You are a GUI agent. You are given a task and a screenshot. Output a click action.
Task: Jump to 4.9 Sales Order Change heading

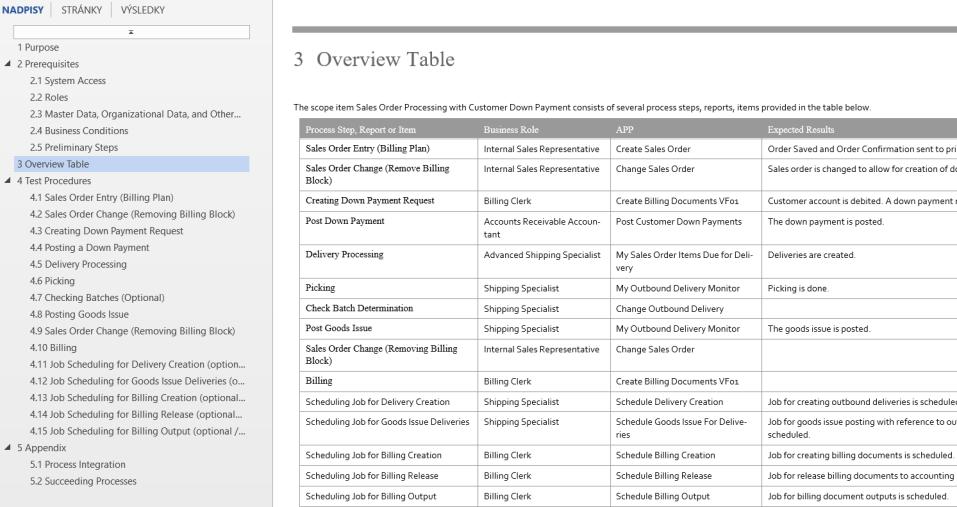(132, 331)
